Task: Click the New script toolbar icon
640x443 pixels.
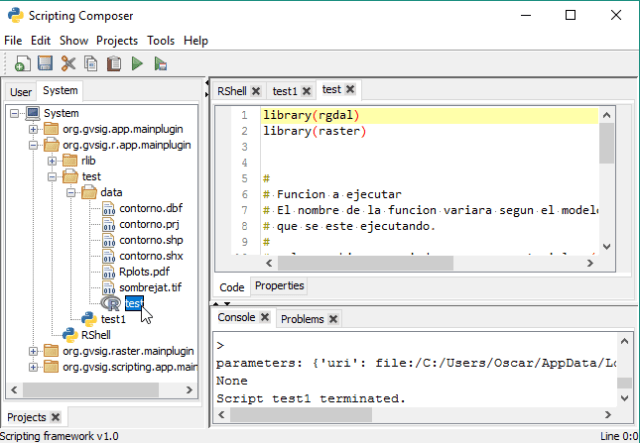Action: coord(22,64)
